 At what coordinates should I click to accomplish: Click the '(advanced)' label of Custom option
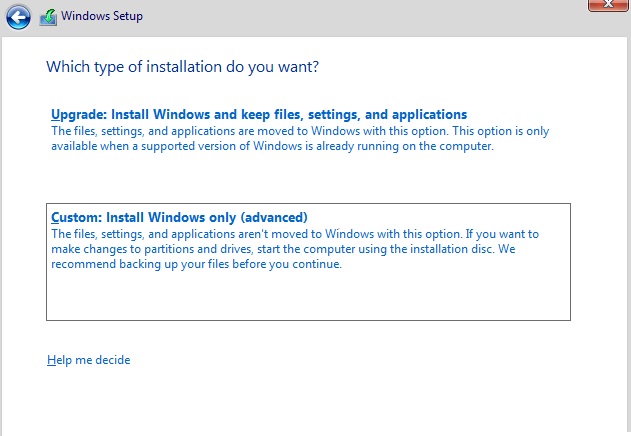click(x=272, y=217)
